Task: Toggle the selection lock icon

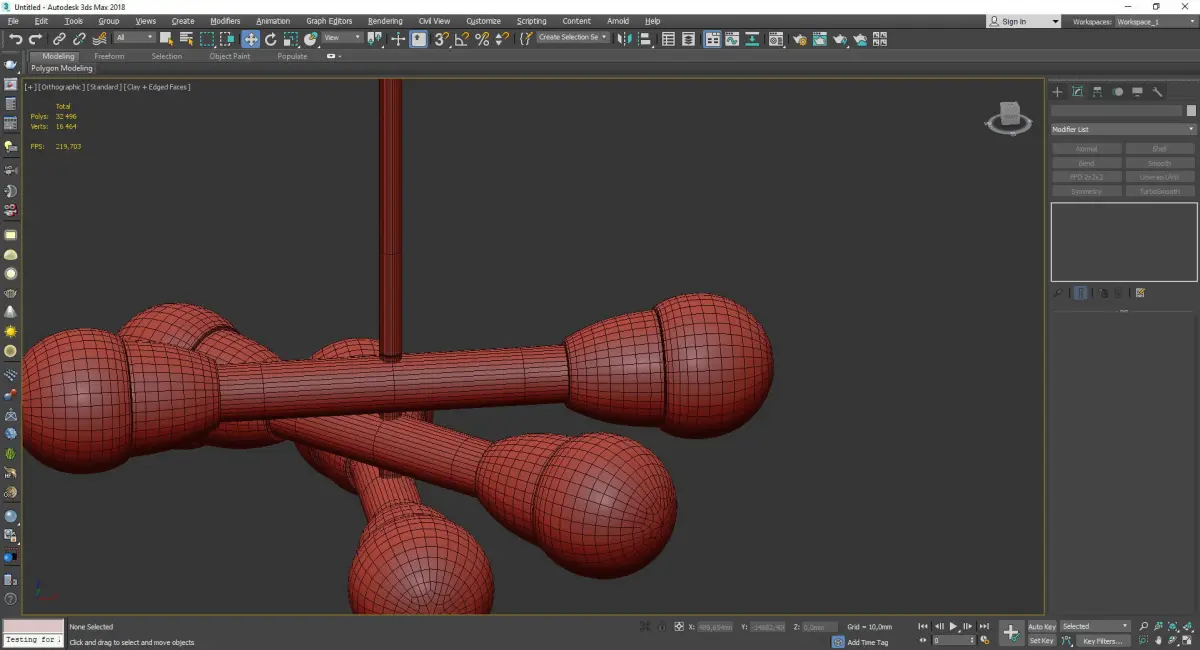Action: [x=661, y=627]
